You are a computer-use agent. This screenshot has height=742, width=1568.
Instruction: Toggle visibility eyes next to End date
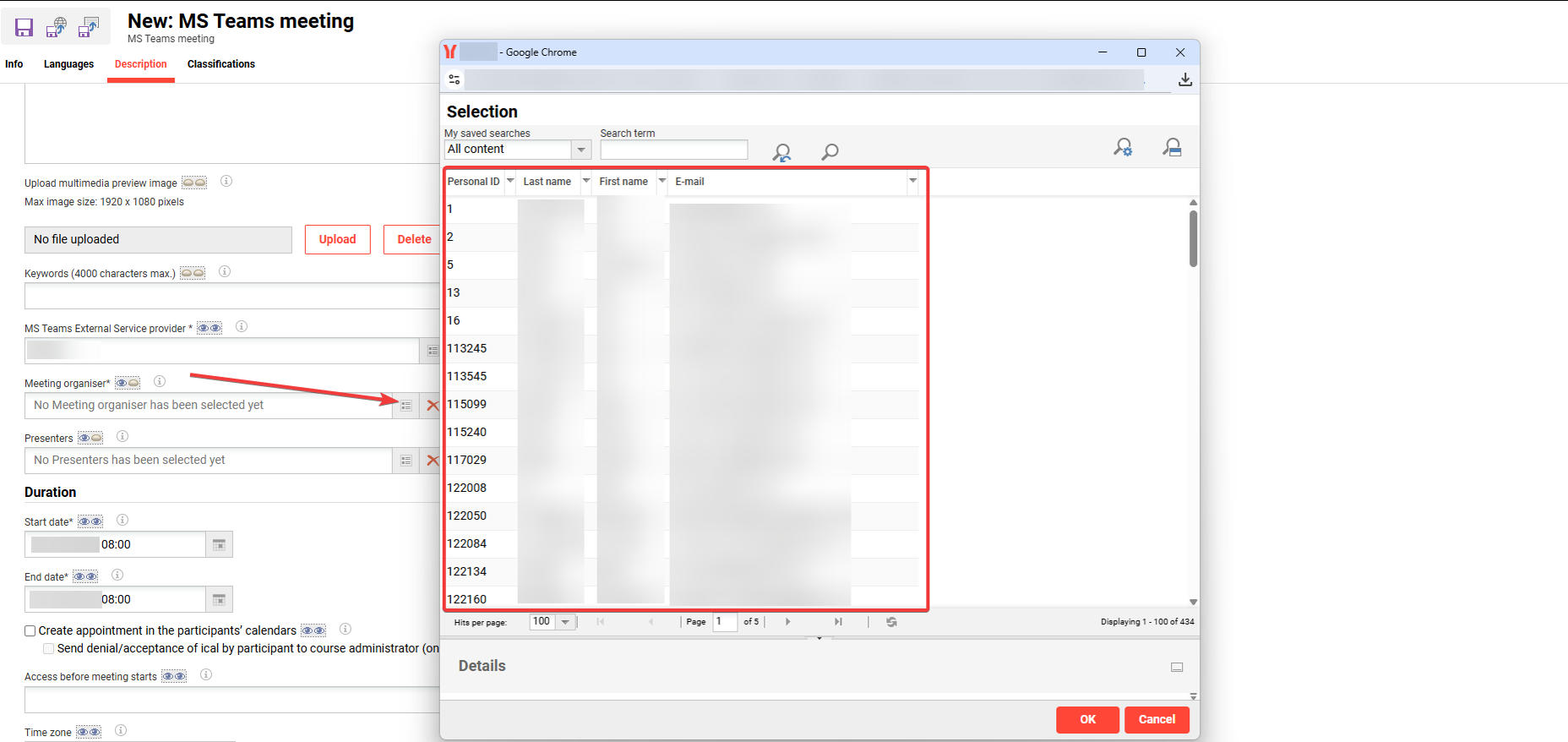[85, 576]
